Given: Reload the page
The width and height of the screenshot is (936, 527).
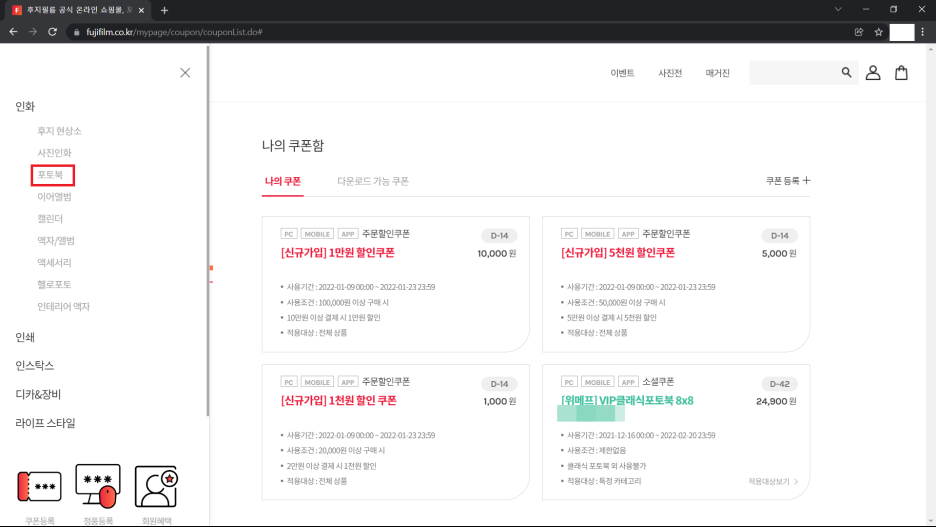Looking at the screenshot, I should [53, 32].
